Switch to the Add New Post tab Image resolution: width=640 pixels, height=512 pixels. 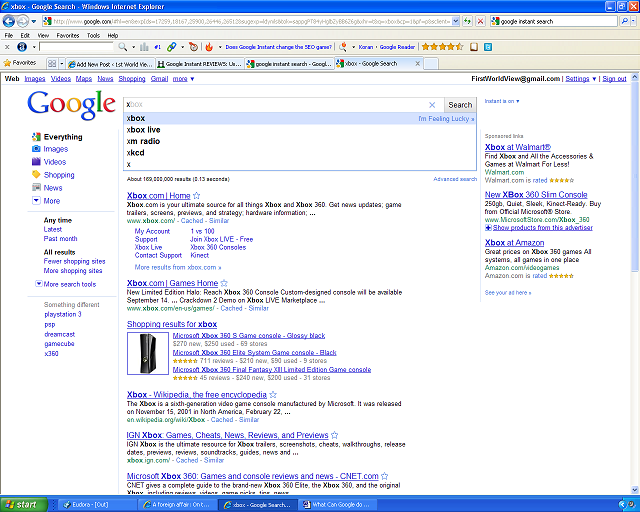coord(110,64)
